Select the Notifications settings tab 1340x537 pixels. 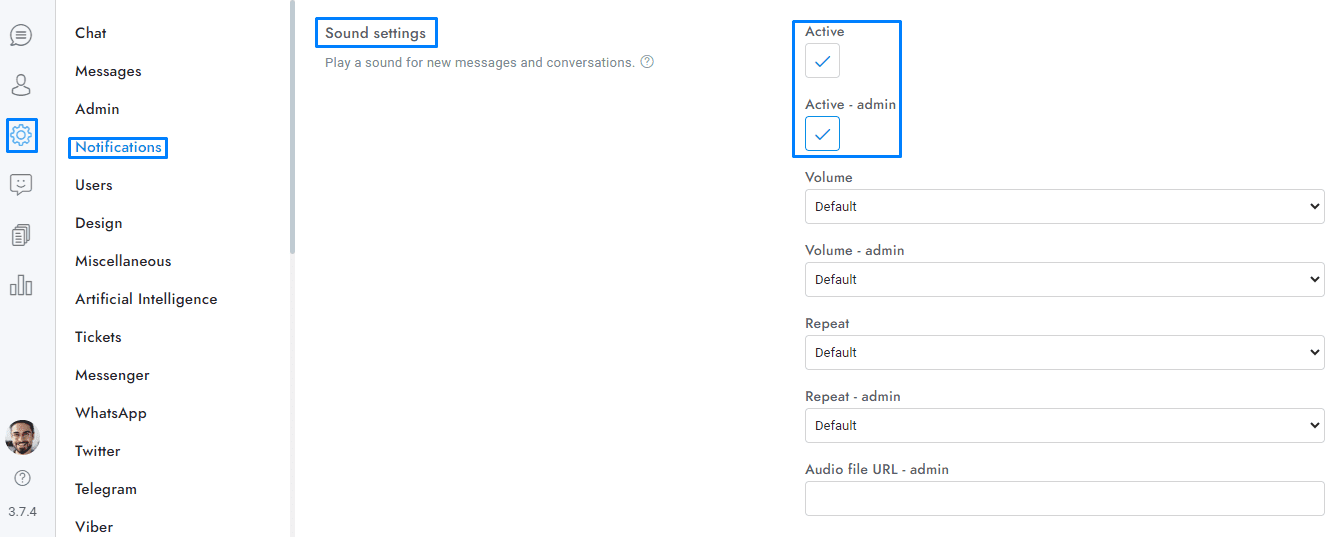tap(118, 147)
